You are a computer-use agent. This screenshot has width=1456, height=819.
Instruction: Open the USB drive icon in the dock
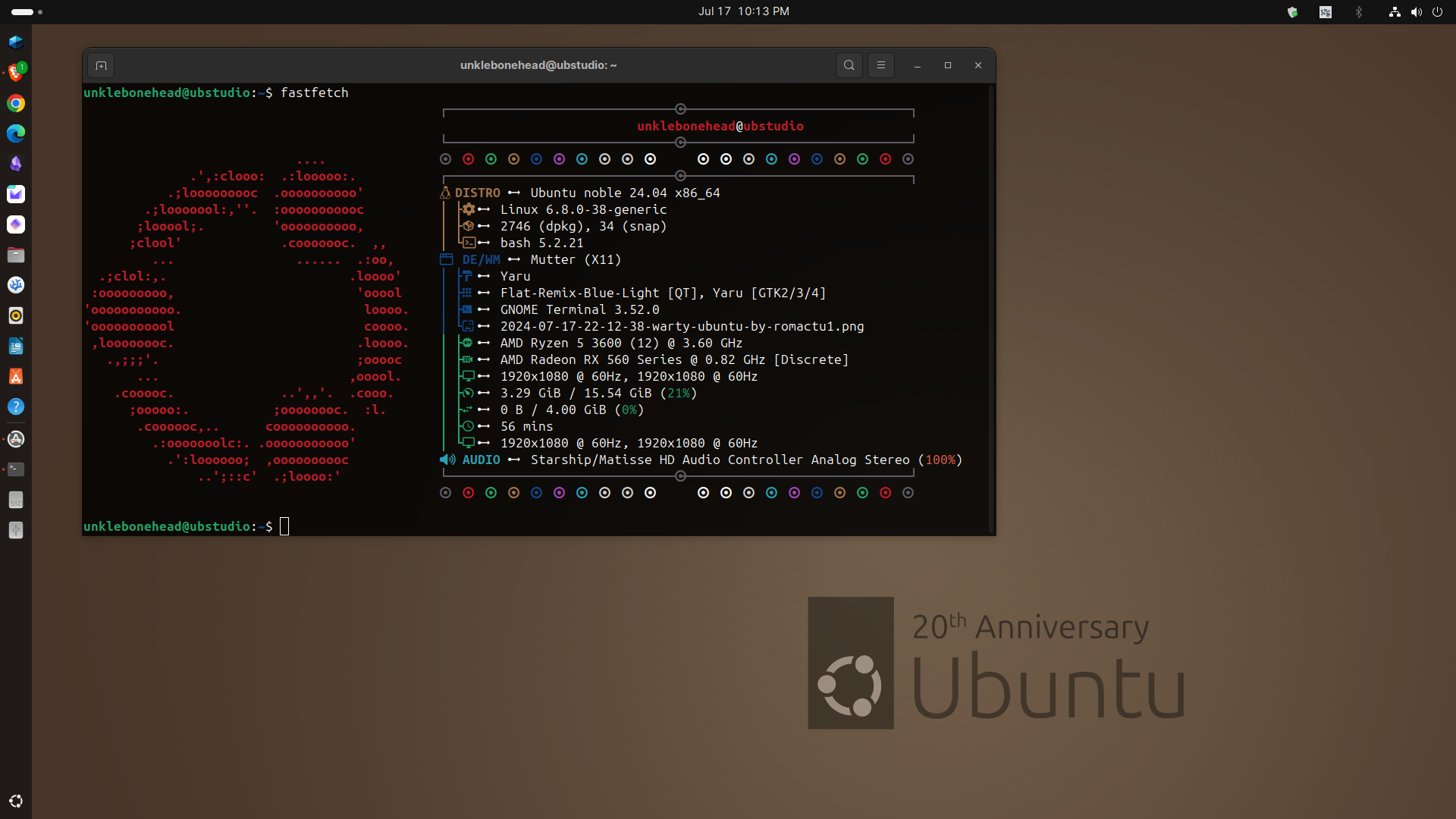pyautogui.click(x=16, y=530)
